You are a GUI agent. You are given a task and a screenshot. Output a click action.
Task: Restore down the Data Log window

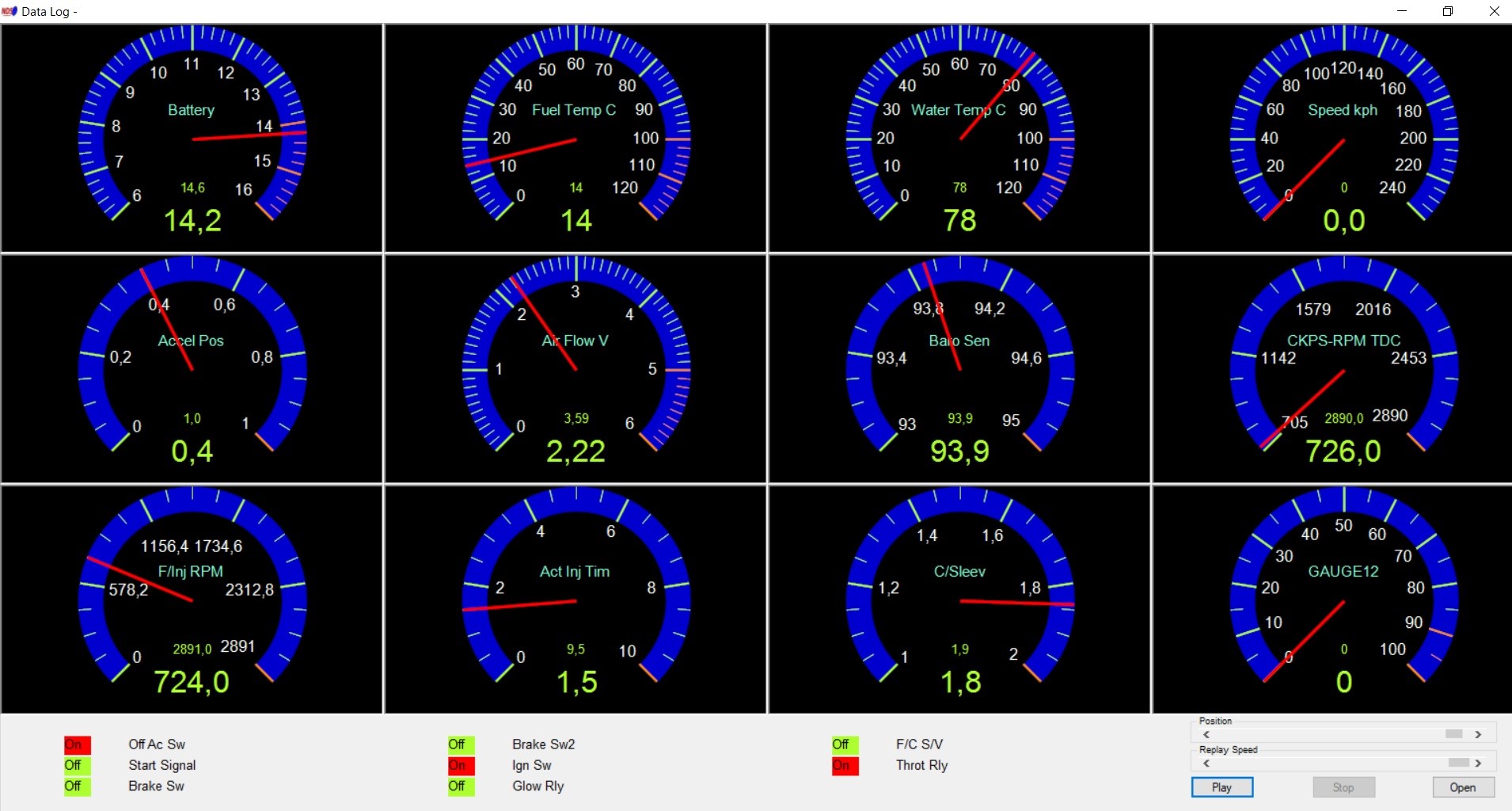tap(1448, 11)
